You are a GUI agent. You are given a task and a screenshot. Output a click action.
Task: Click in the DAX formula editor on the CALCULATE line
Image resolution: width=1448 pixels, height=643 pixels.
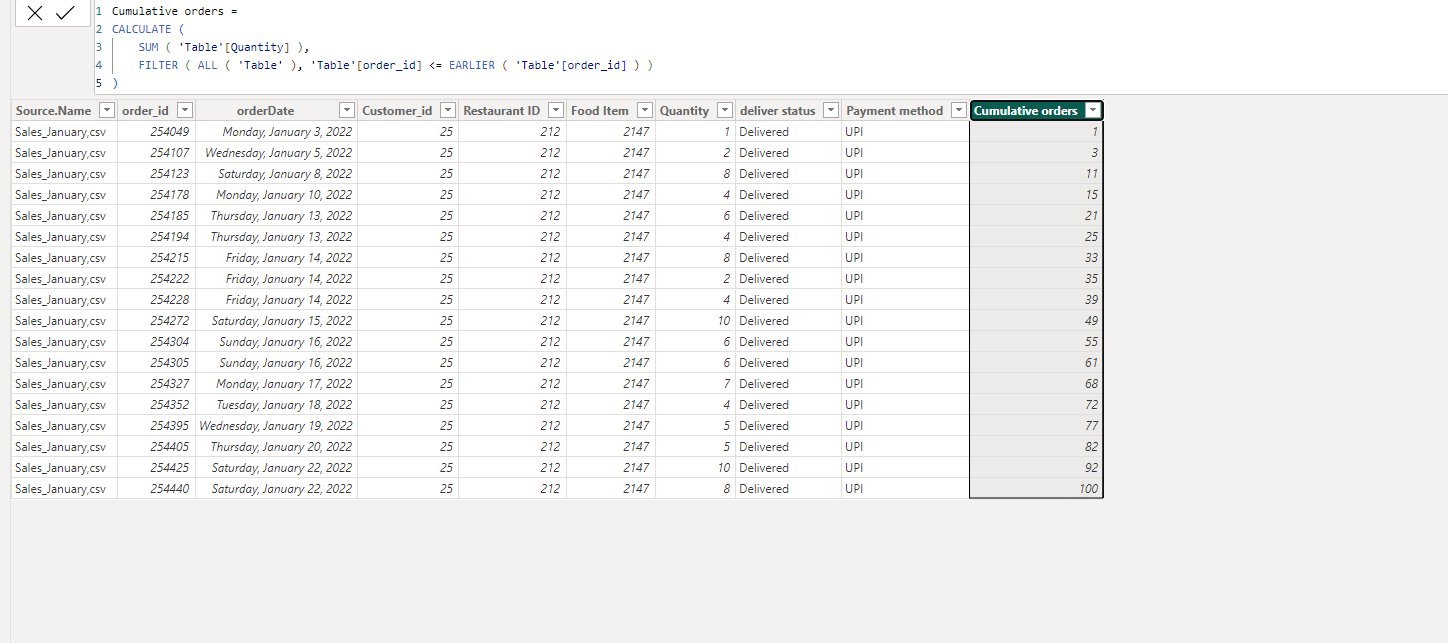coord(148,29)
